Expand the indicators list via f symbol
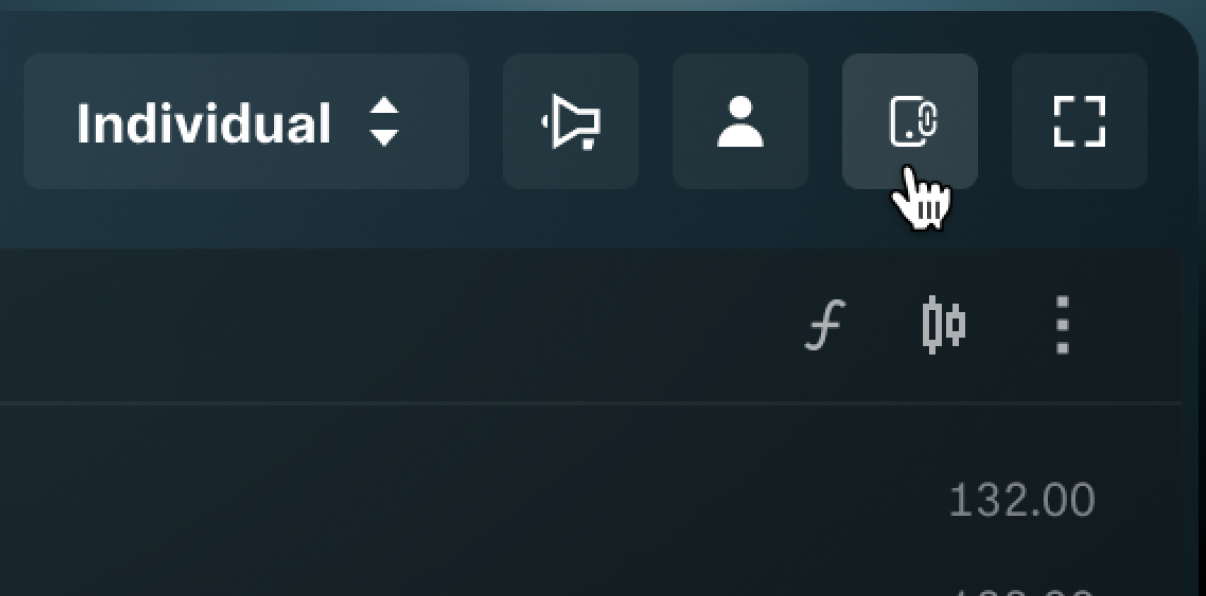The width and height of the screenshot is (1206, 596). click(x=826, y=325)
